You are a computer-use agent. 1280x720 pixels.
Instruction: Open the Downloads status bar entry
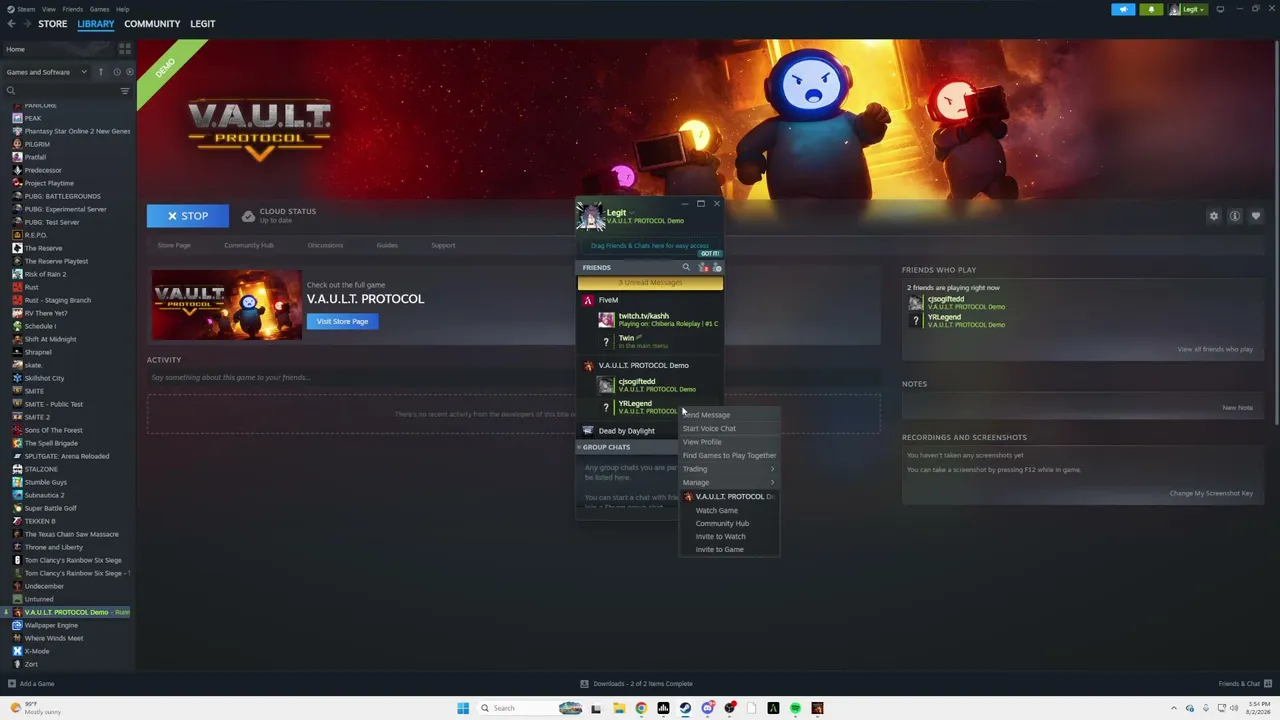(x=636, y=684)
